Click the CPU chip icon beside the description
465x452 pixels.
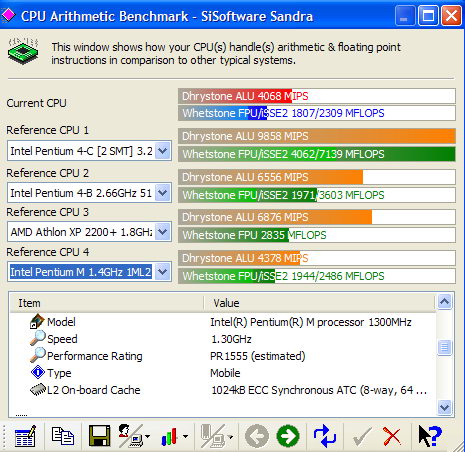point(23,51)
